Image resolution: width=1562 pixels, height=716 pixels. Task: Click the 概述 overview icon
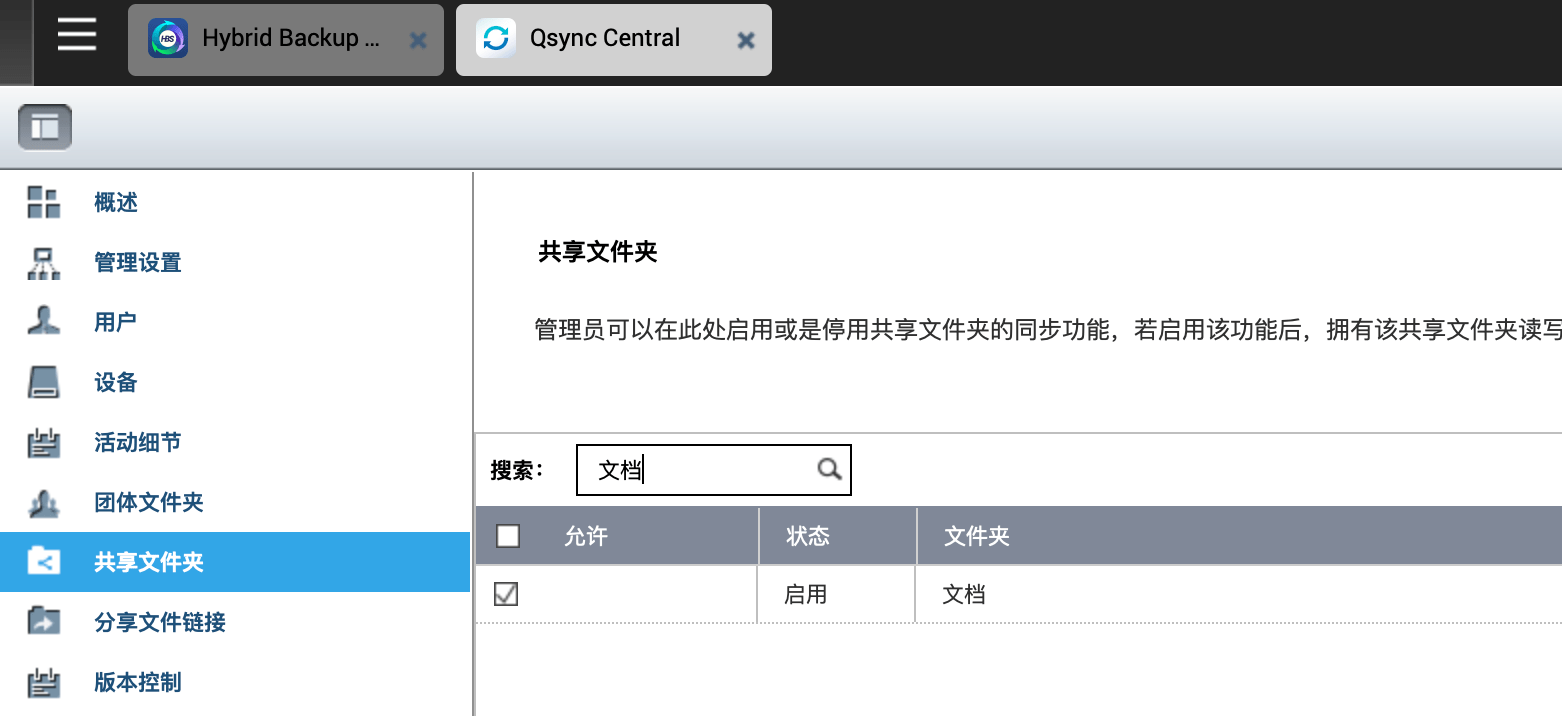[x=44, y=202]
